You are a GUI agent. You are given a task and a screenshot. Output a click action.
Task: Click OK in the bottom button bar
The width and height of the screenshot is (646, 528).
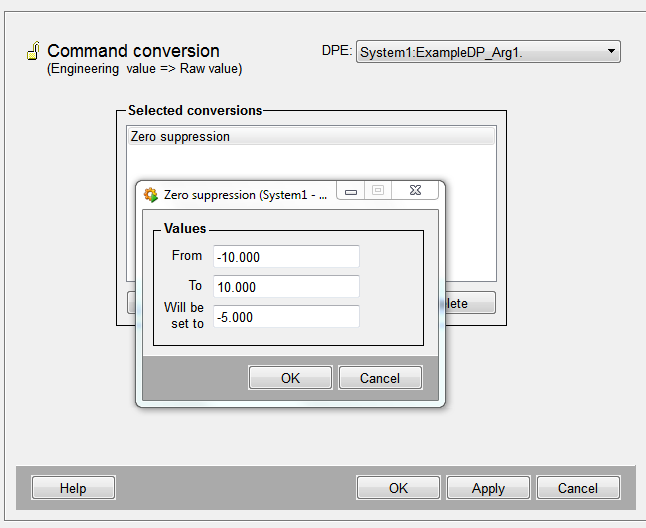coord(398,488)
